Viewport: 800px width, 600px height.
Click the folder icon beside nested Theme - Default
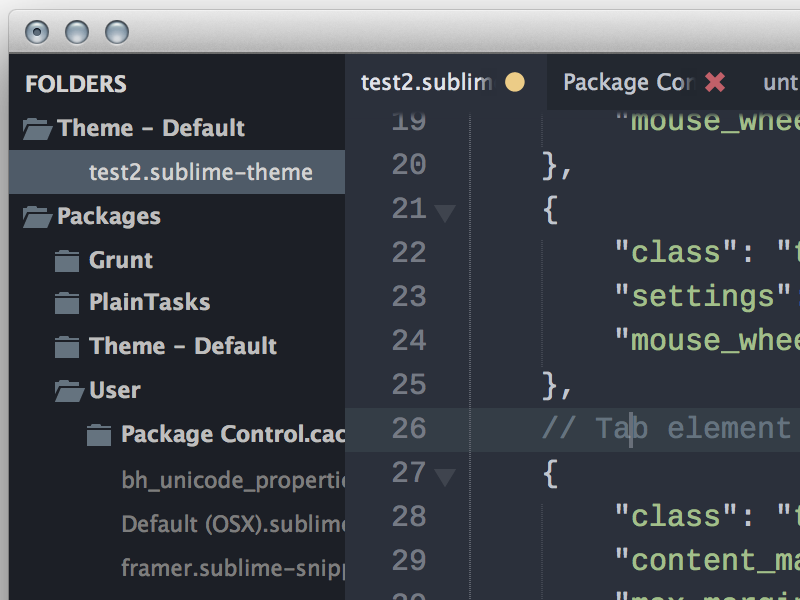point(67,347)
